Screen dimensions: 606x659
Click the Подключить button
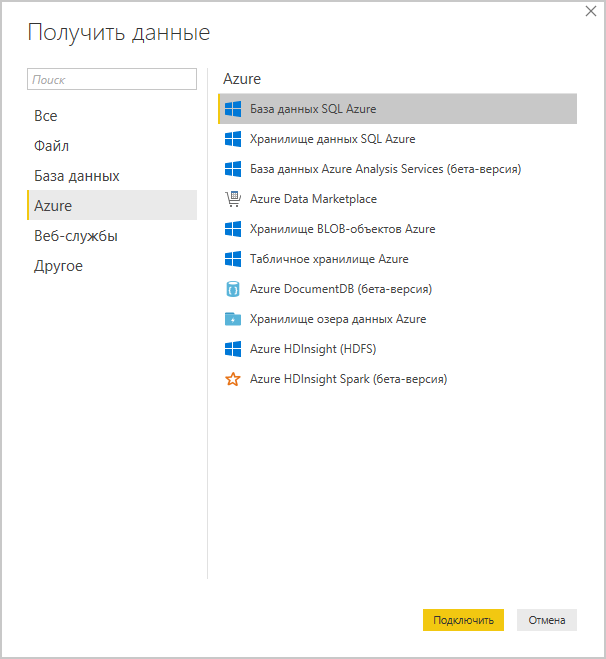point(463,620)
